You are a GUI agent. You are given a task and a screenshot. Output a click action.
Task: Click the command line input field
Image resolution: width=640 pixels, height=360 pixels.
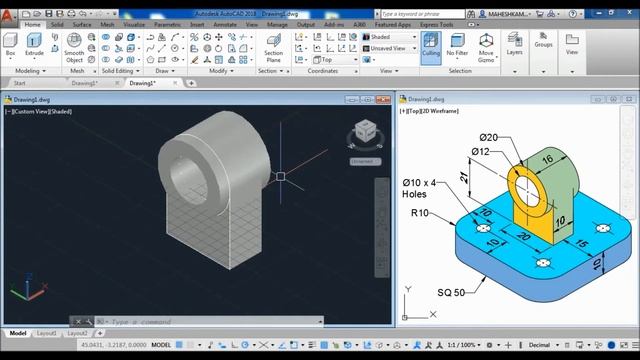pyautogui.click(x=208, y=322)
